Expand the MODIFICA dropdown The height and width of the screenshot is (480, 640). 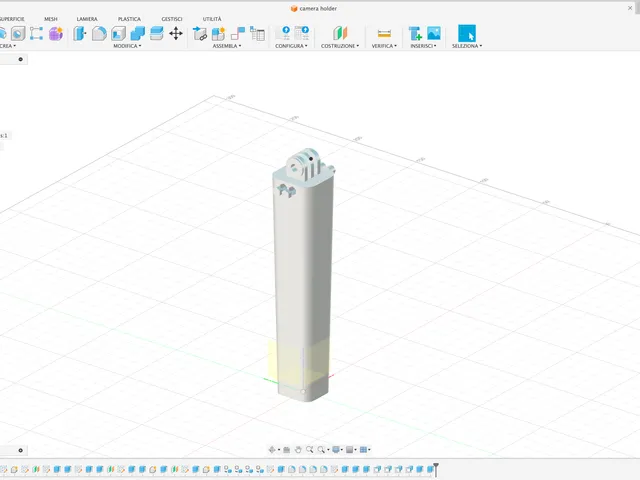pyautogui.click(x=127, y=46)
